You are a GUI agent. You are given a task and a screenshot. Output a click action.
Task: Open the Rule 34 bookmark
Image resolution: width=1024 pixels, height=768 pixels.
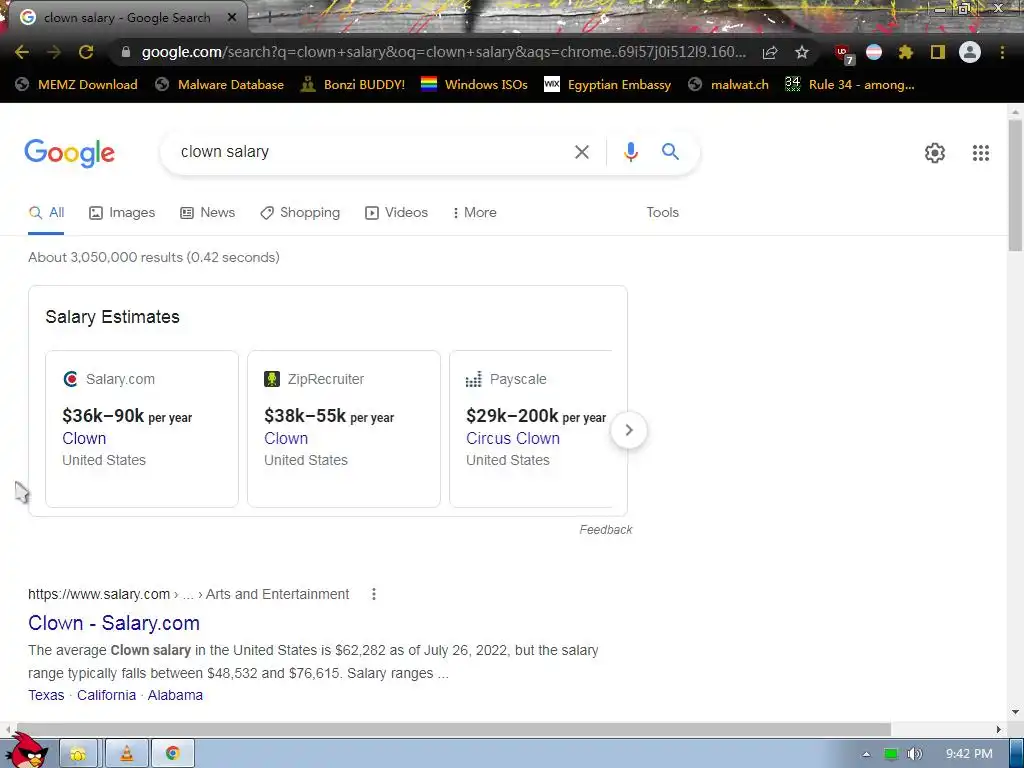coord(849,84)
